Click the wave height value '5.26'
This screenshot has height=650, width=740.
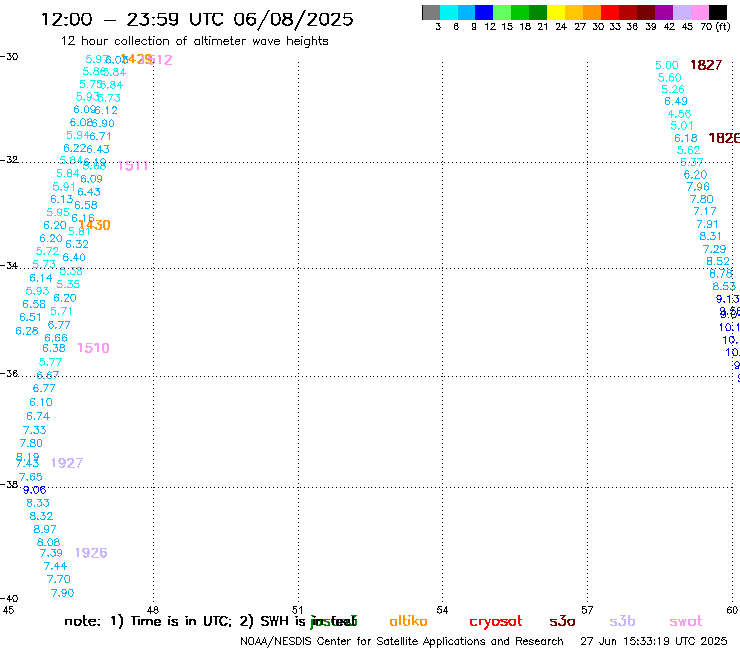pyautogui.click(x=673, y=89)
